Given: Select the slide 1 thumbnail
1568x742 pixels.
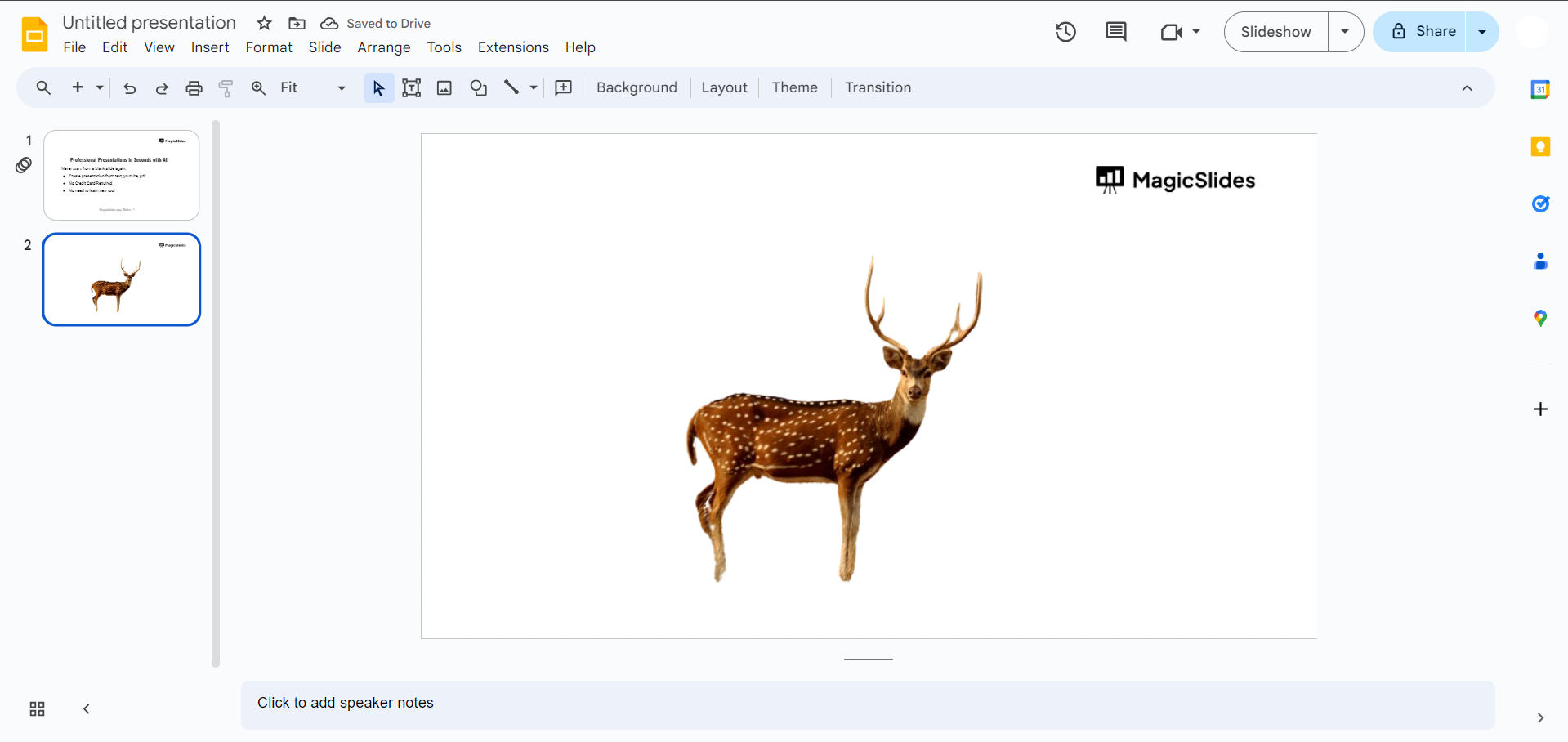Looking at the screenshot, I should click(122, 175).
